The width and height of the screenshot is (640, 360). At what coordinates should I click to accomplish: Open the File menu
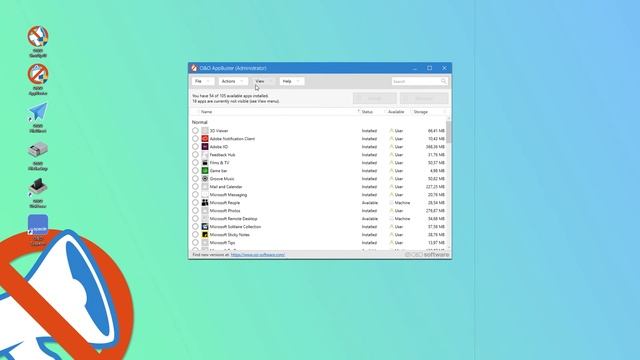click(x=203, y=81)
